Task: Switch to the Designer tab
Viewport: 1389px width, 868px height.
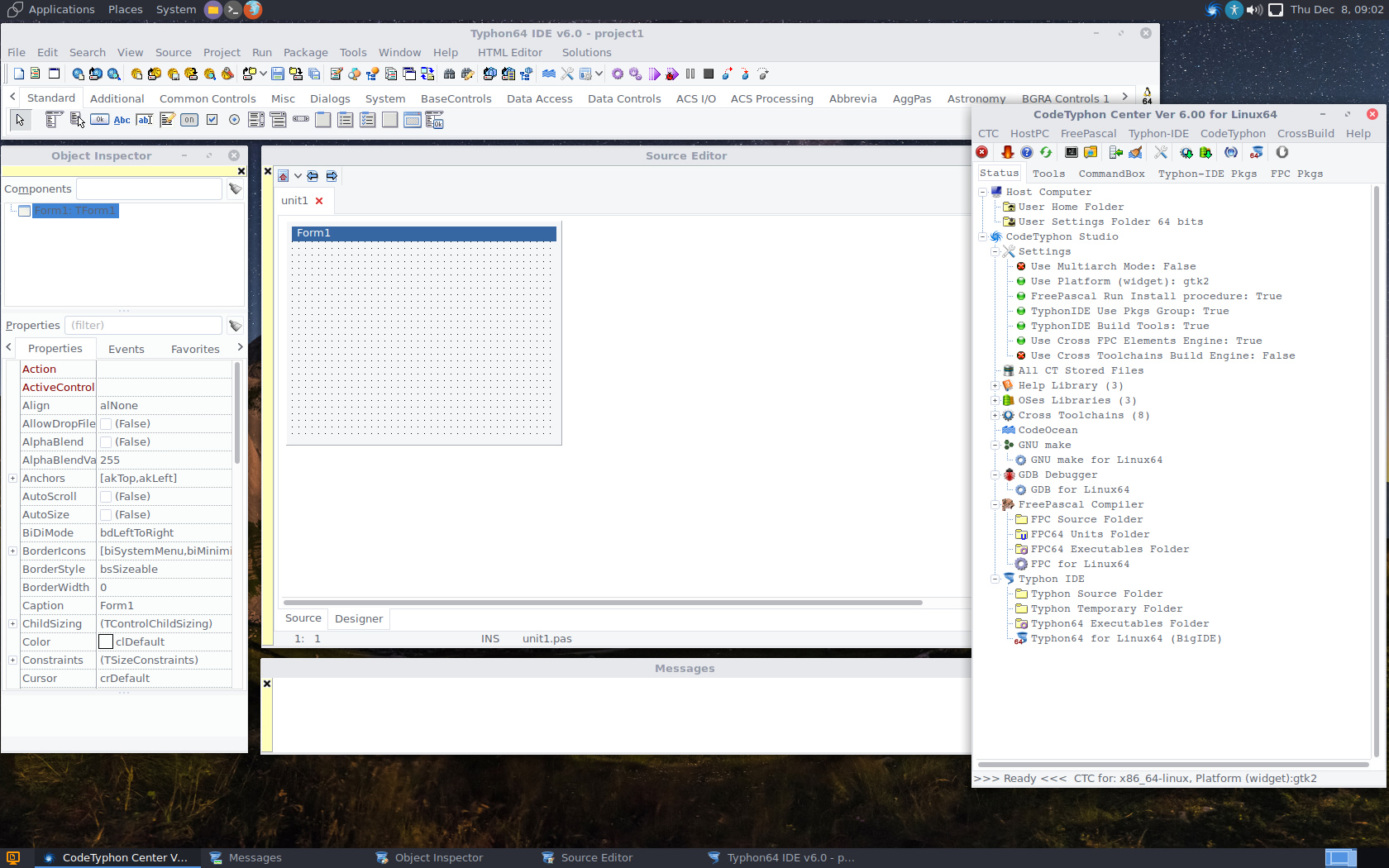Action: (359, 618)
